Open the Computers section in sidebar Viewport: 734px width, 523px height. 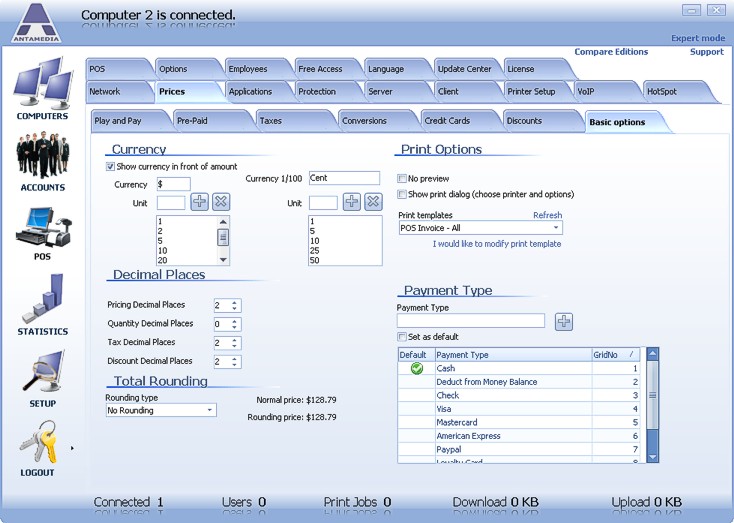click(x=42, y=84)
